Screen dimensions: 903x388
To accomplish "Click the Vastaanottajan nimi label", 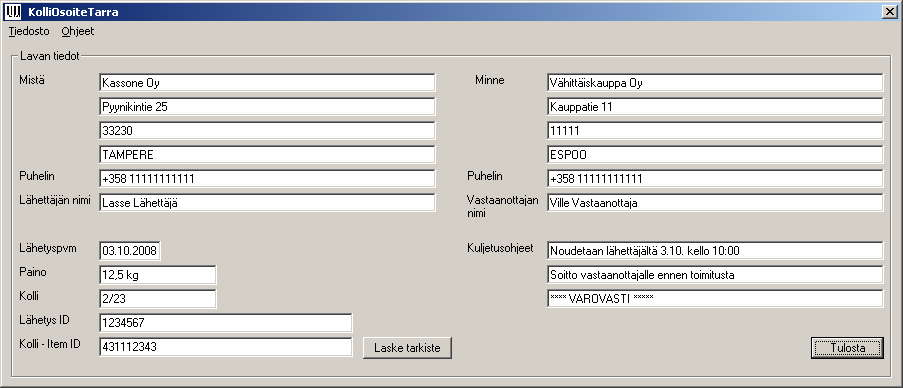I will 502,207.
